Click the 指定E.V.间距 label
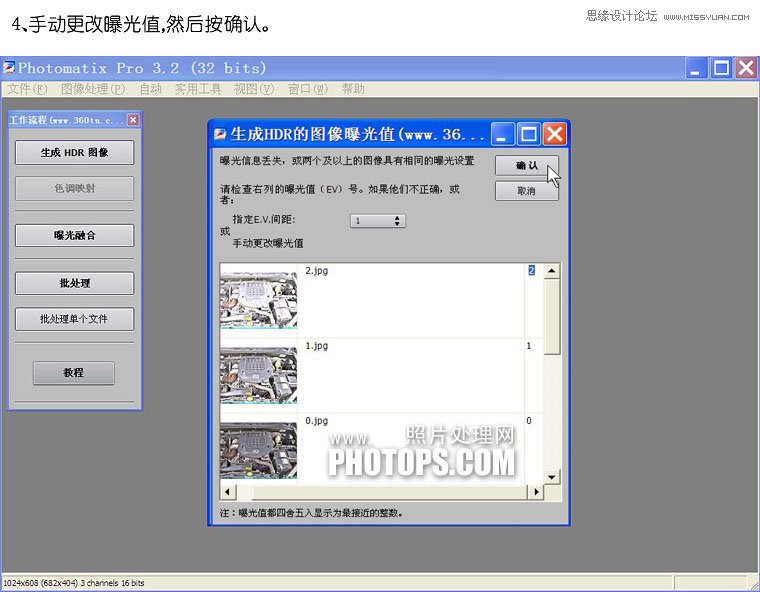This screenshot has height=592, width=760. click(x=264, y=220)
